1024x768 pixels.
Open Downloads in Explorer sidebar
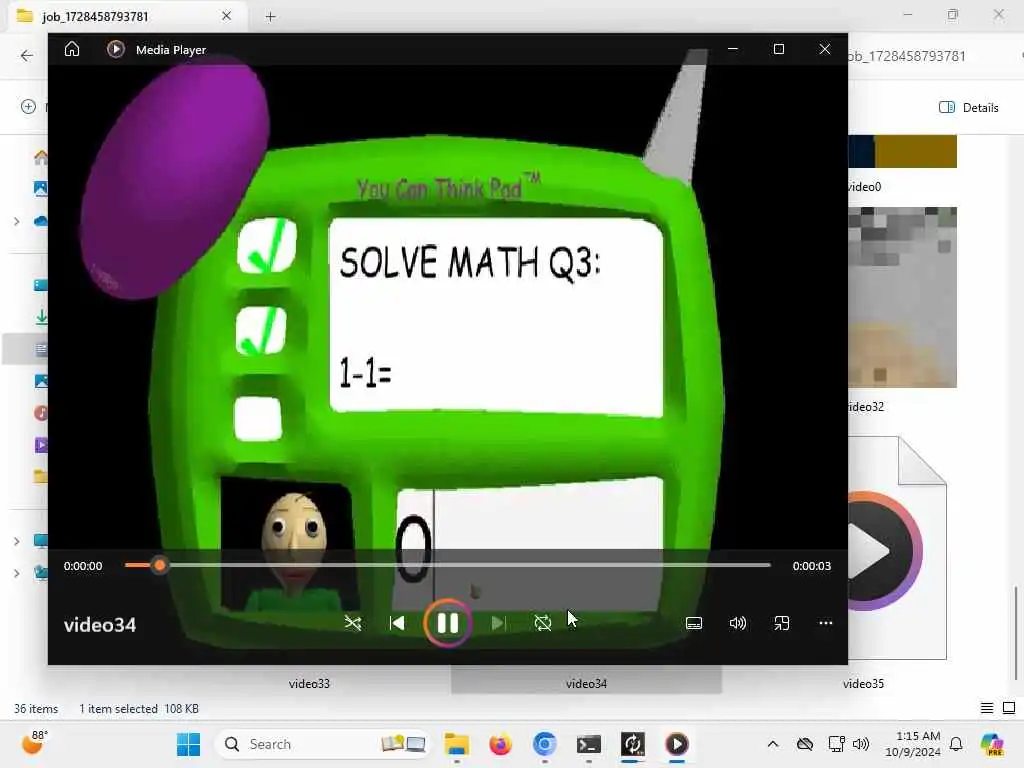coord(41,317)
